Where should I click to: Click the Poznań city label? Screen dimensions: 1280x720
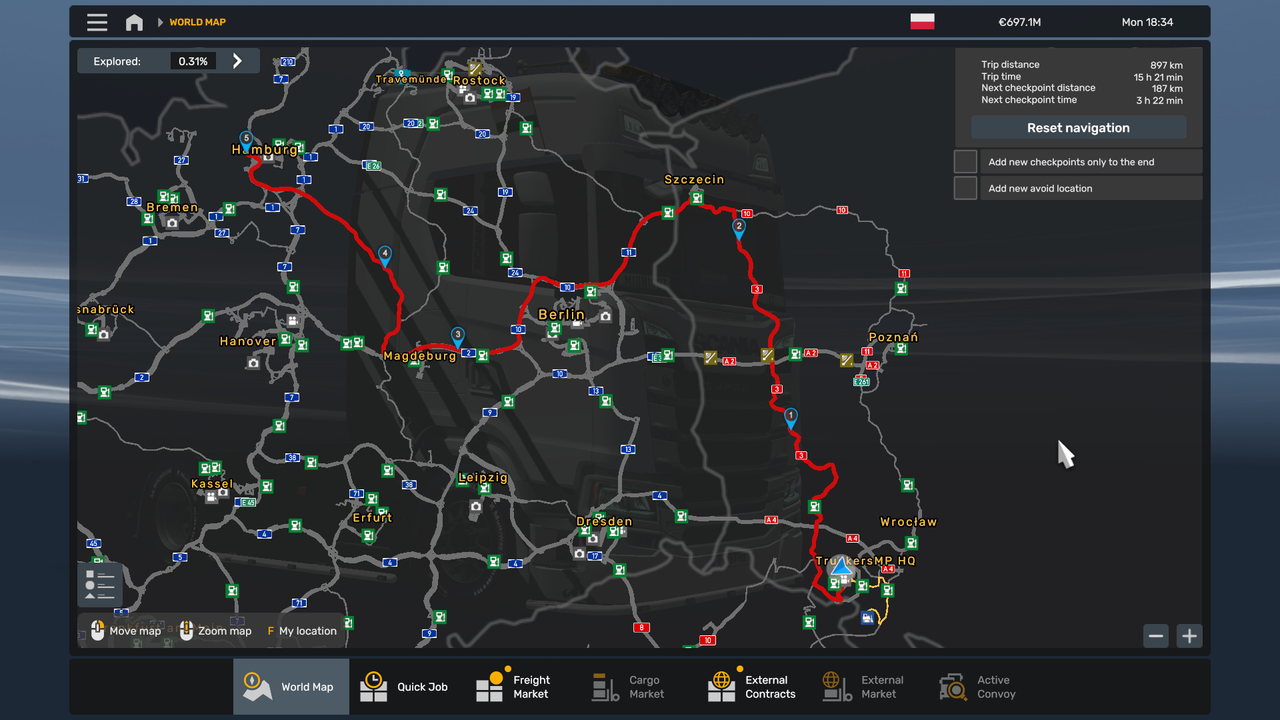pos(893,337)
